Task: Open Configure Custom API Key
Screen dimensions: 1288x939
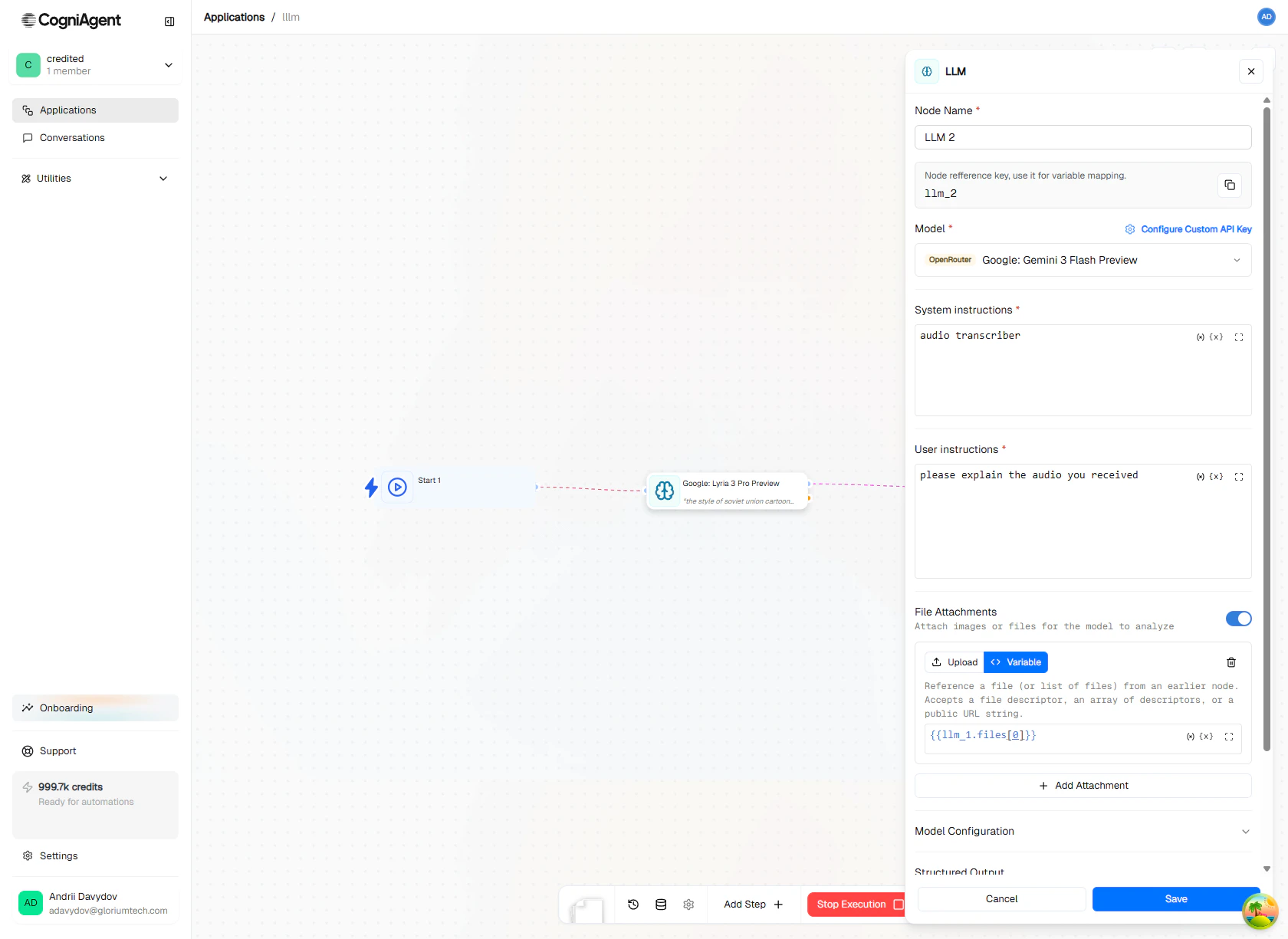Action: coord(1188,229)
